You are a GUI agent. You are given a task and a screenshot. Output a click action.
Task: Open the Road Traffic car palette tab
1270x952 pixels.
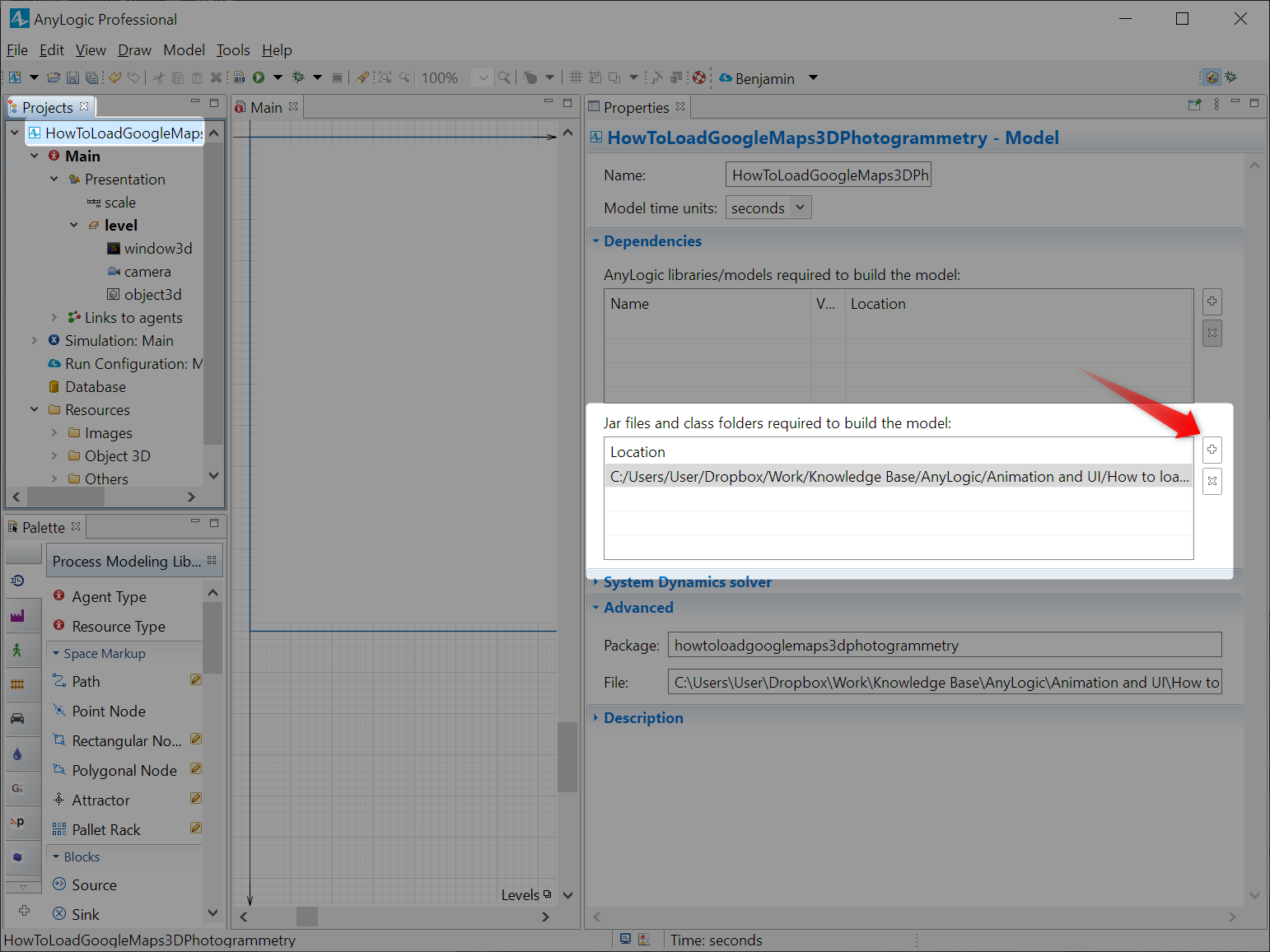click(x=17, y=719)
